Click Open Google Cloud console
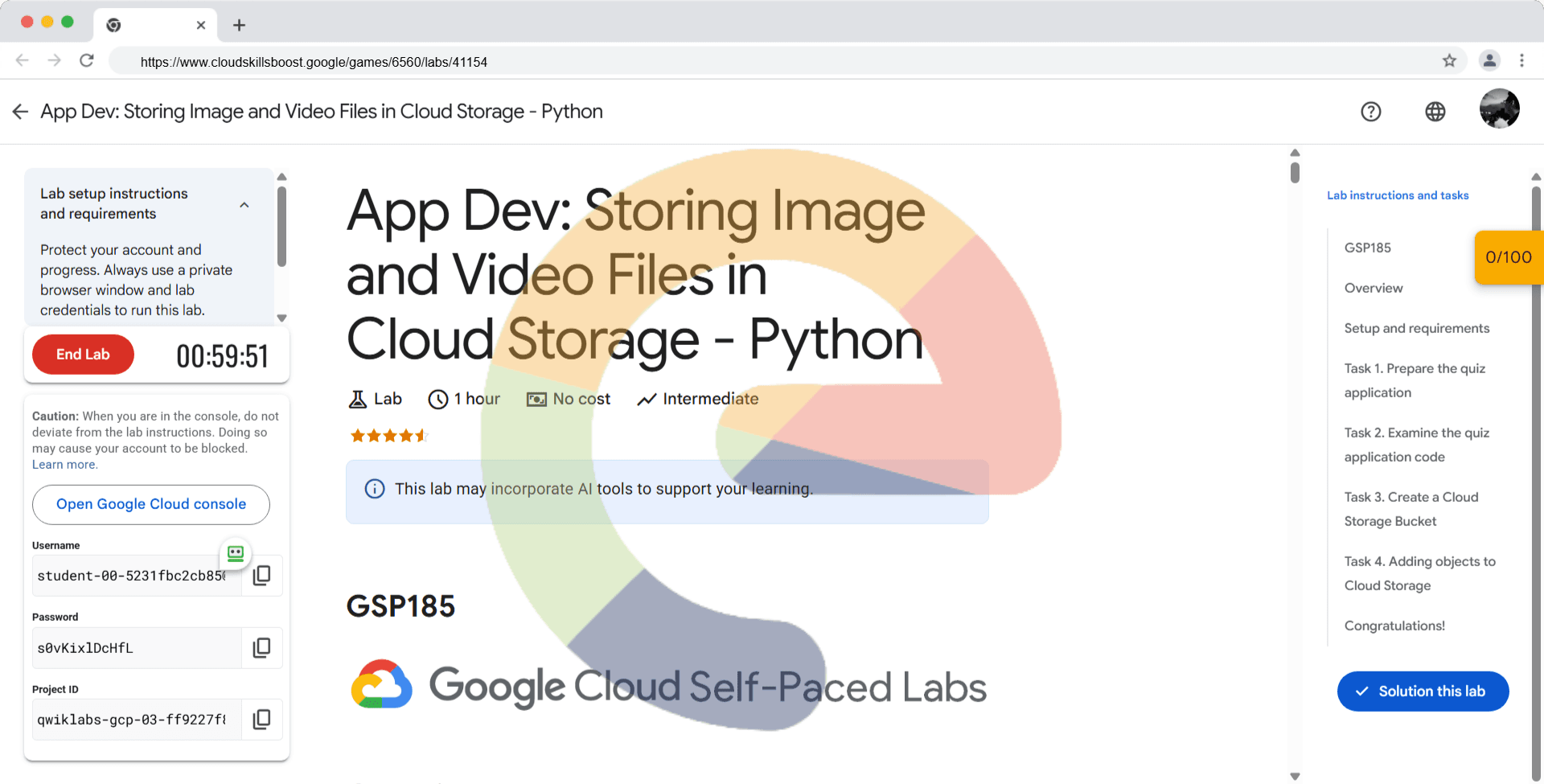 151,504
